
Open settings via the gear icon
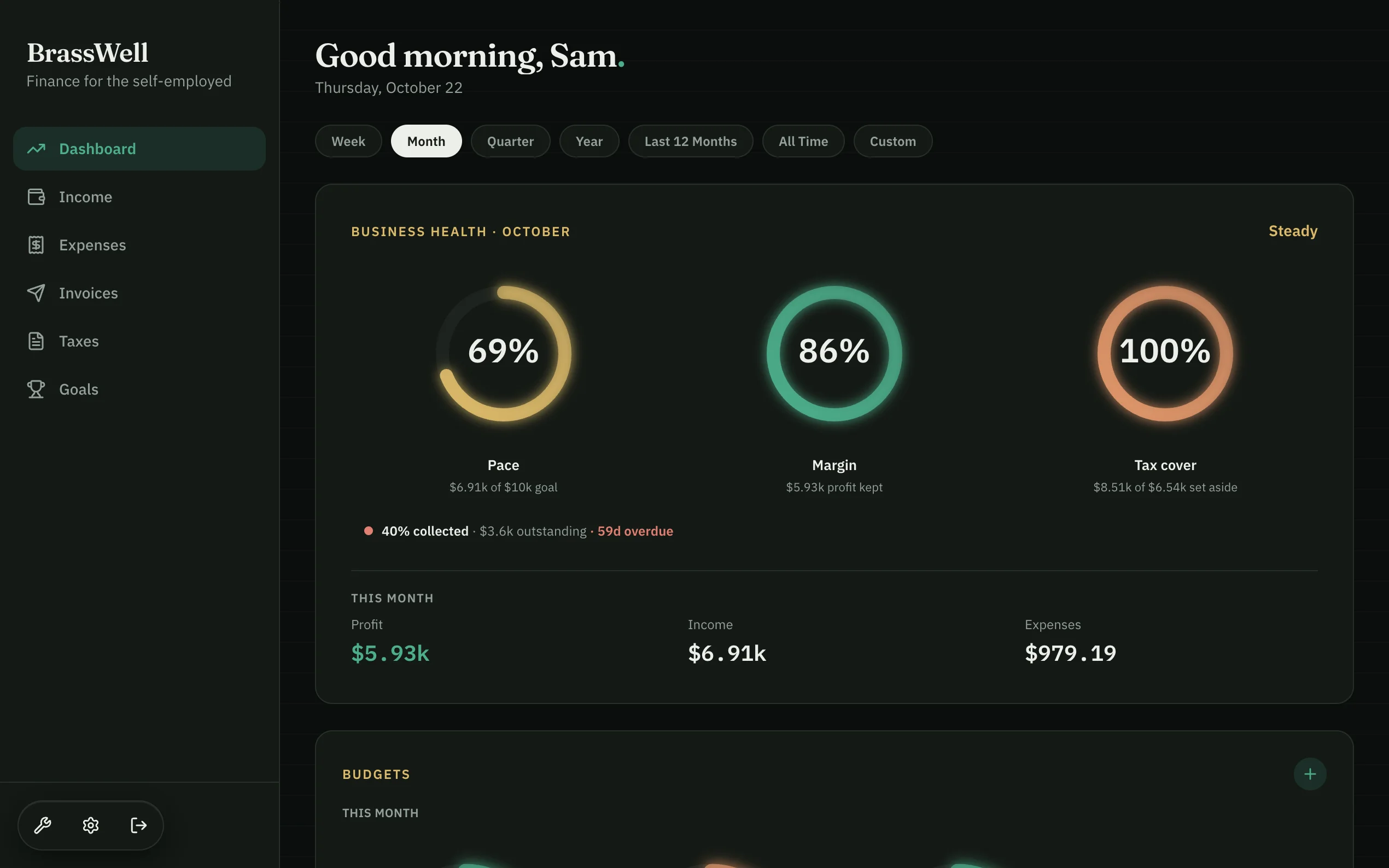click(x=91, y=825)
